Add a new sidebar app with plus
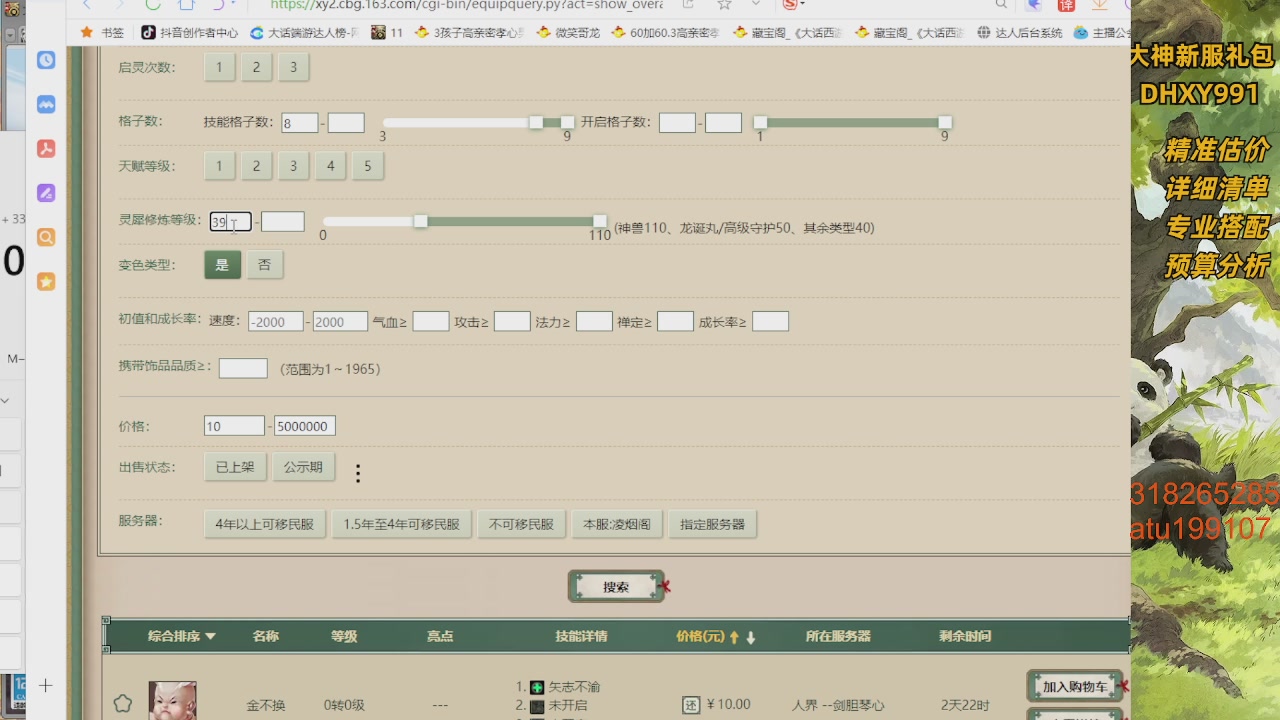The image size is (1280, 720). (46, 685)
